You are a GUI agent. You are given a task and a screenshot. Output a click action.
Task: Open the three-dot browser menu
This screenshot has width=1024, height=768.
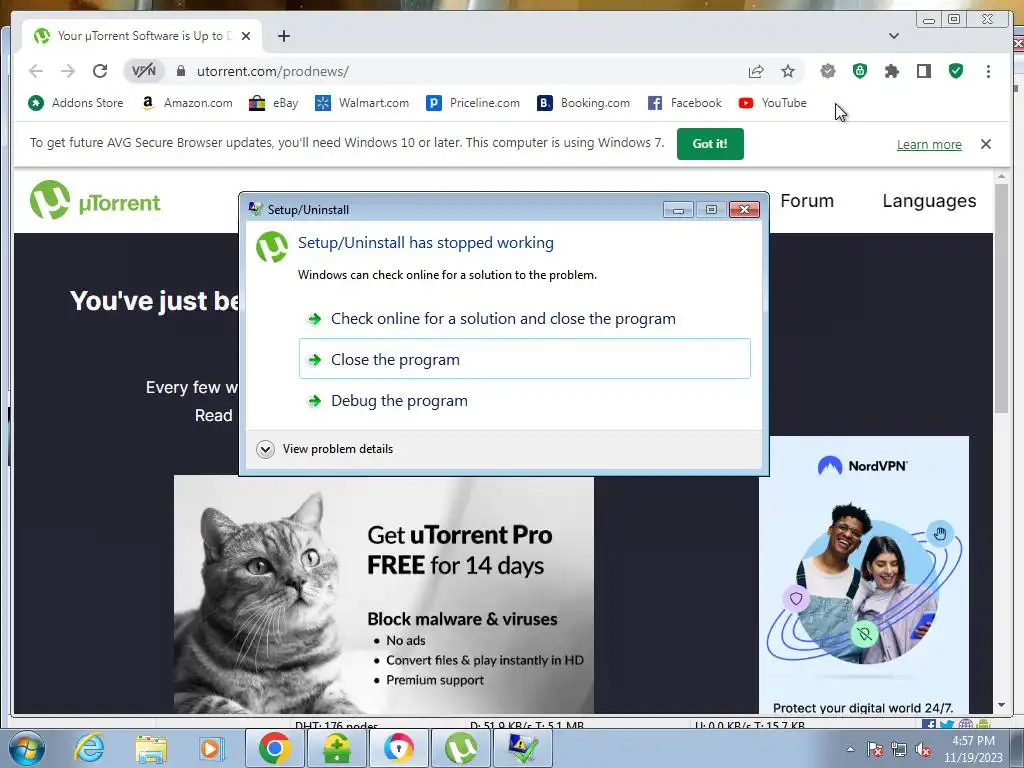coord(988,71)
